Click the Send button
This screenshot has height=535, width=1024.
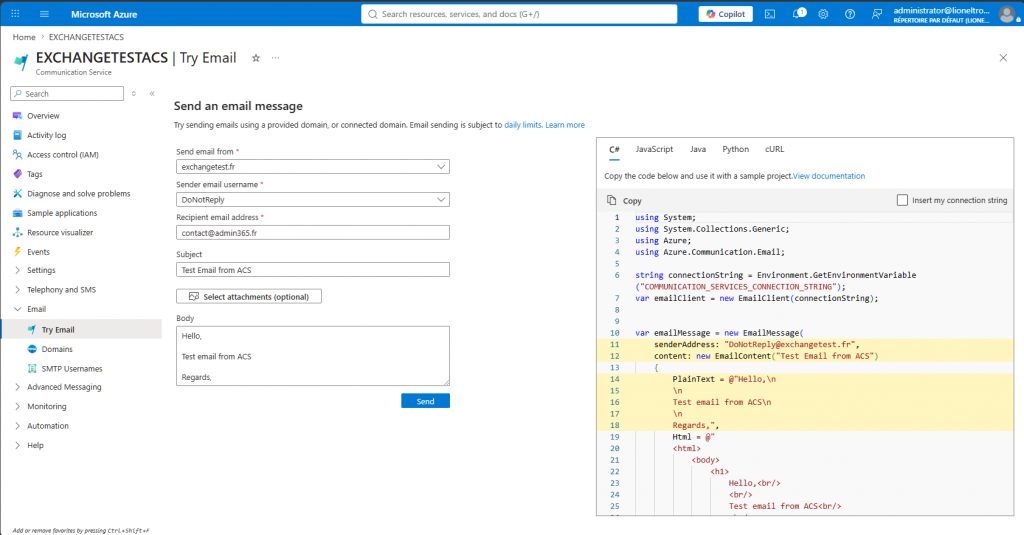coord(425,401)
